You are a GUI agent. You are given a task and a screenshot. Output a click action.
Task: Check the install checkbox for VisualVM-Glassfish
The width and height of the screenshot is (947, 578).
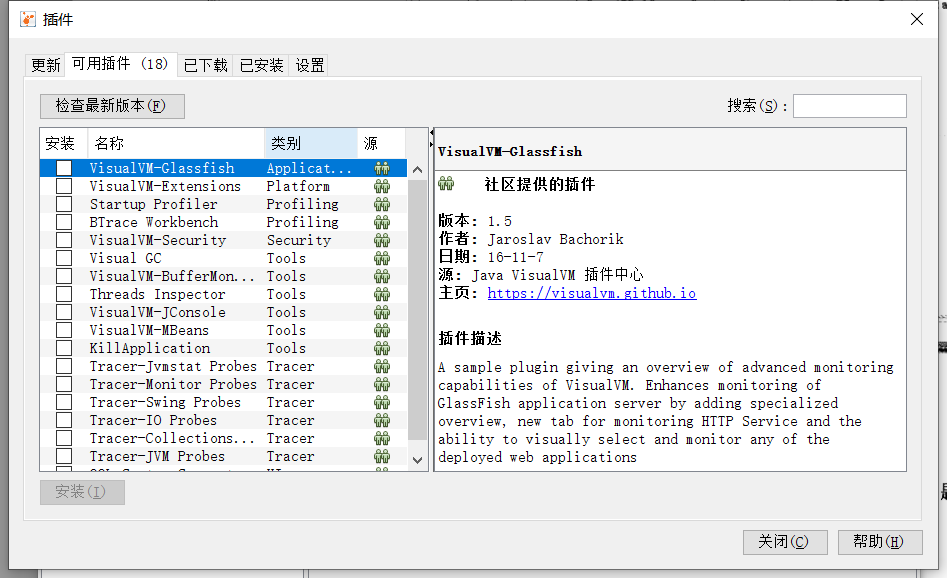point(63,167)
